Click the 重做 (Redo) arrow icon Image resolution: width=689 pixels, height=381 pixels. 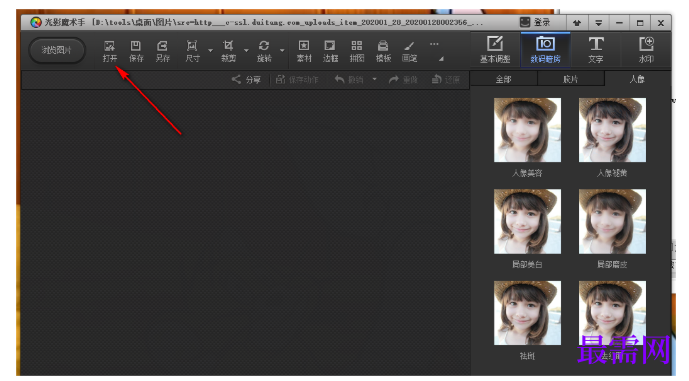(394, 79)
